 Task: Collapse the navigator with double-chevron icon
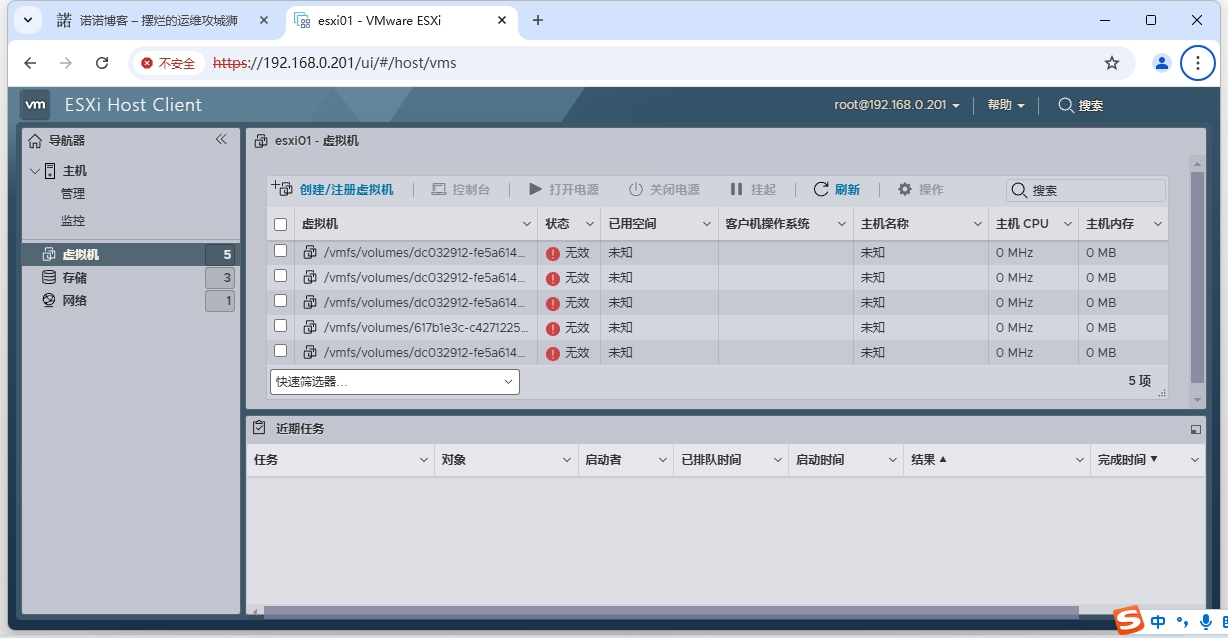pos(222,140)
